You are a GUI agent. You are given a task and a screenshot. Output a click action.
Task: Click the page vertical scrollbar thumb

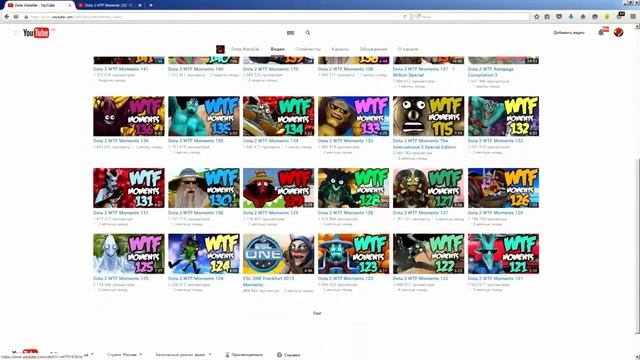point(637,245)
